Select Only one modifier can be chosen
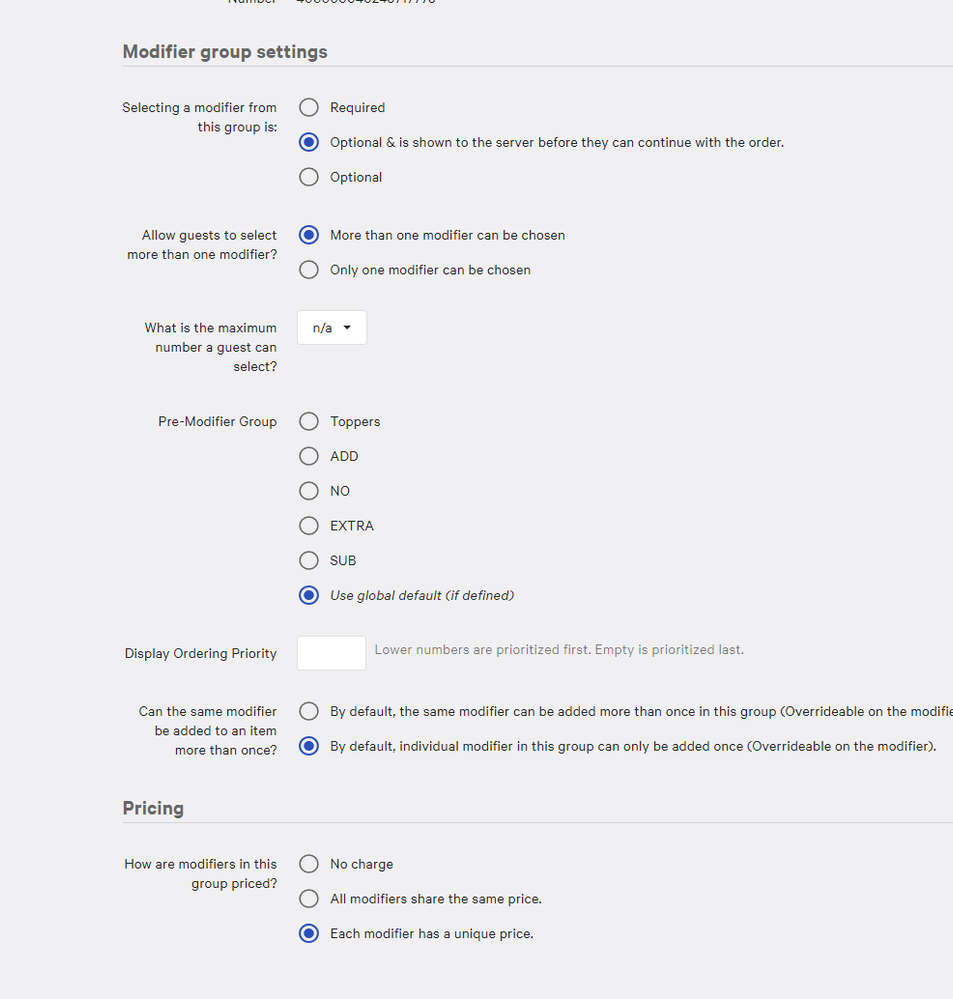 pos(310,270)
